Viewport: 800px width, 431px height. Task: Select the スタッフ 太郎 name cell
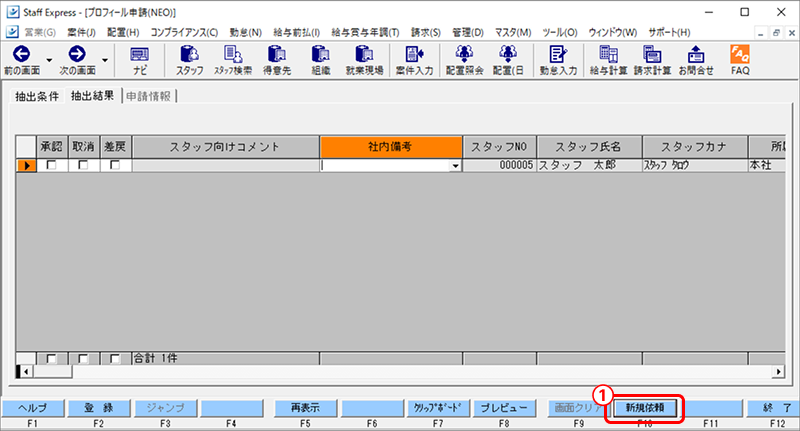(589, 165)
